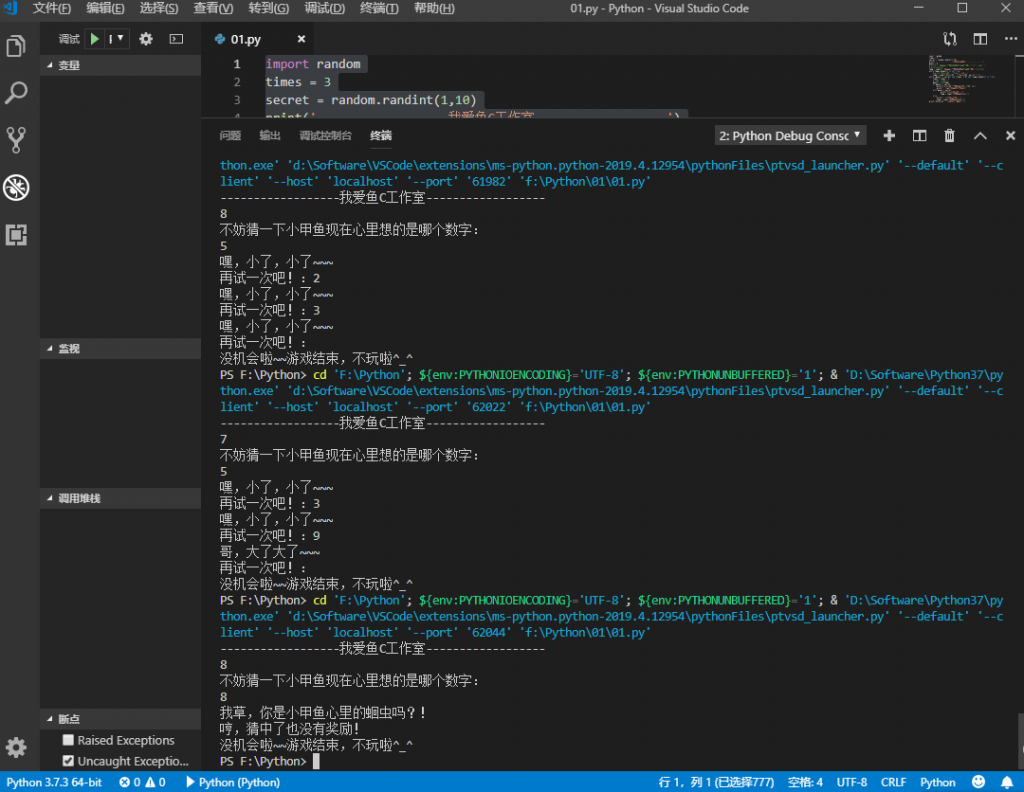This screenshot has width=1024, height=792.
Task: Toggle Uncaught Exceptions breakpoint checkbox
Action: [68, 761]
